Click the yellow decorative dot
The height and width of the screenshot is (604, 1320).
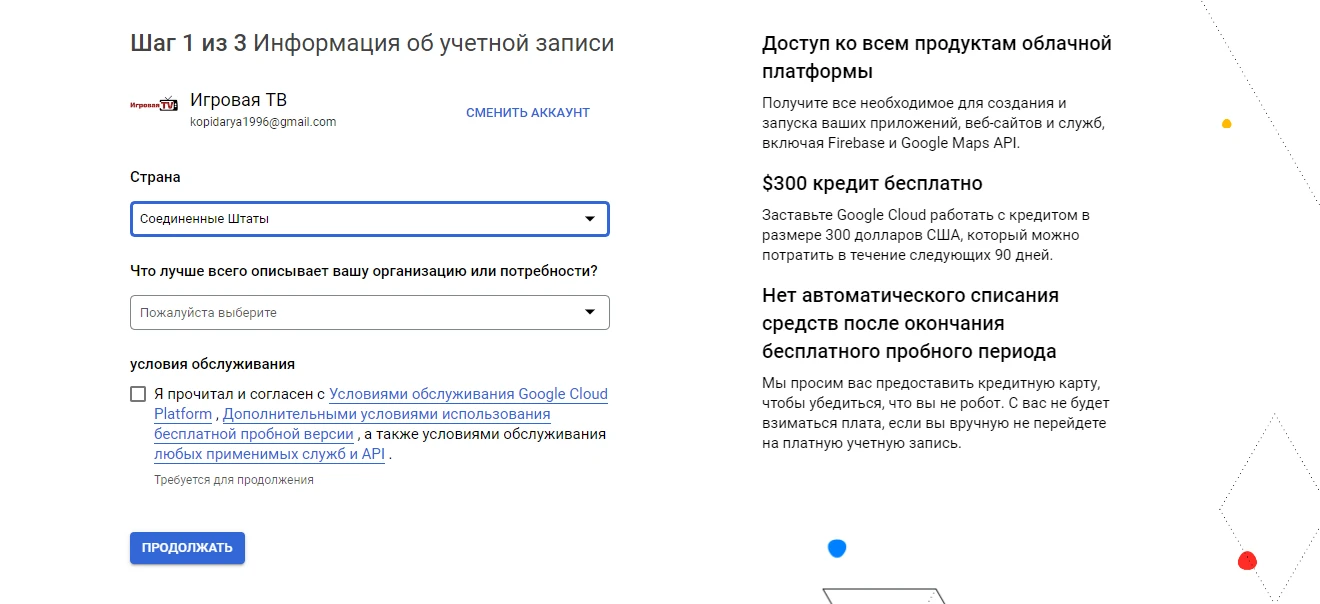[1227, 124]
